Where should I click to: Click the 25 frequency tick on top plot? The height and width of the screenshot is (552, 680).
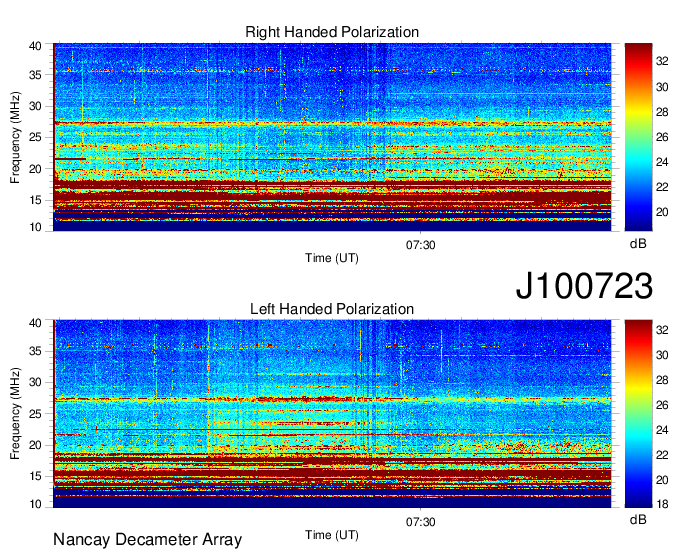click(35, 137)
